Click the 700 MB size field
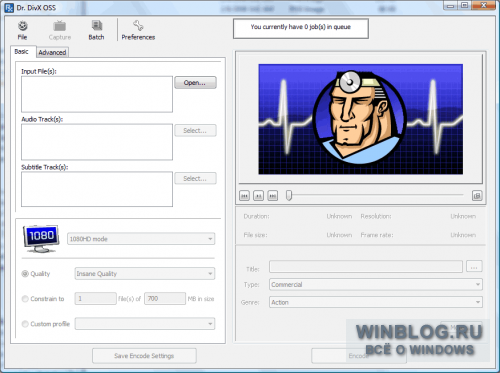This screenshot has height=373, width=500. tap(165, 298)
